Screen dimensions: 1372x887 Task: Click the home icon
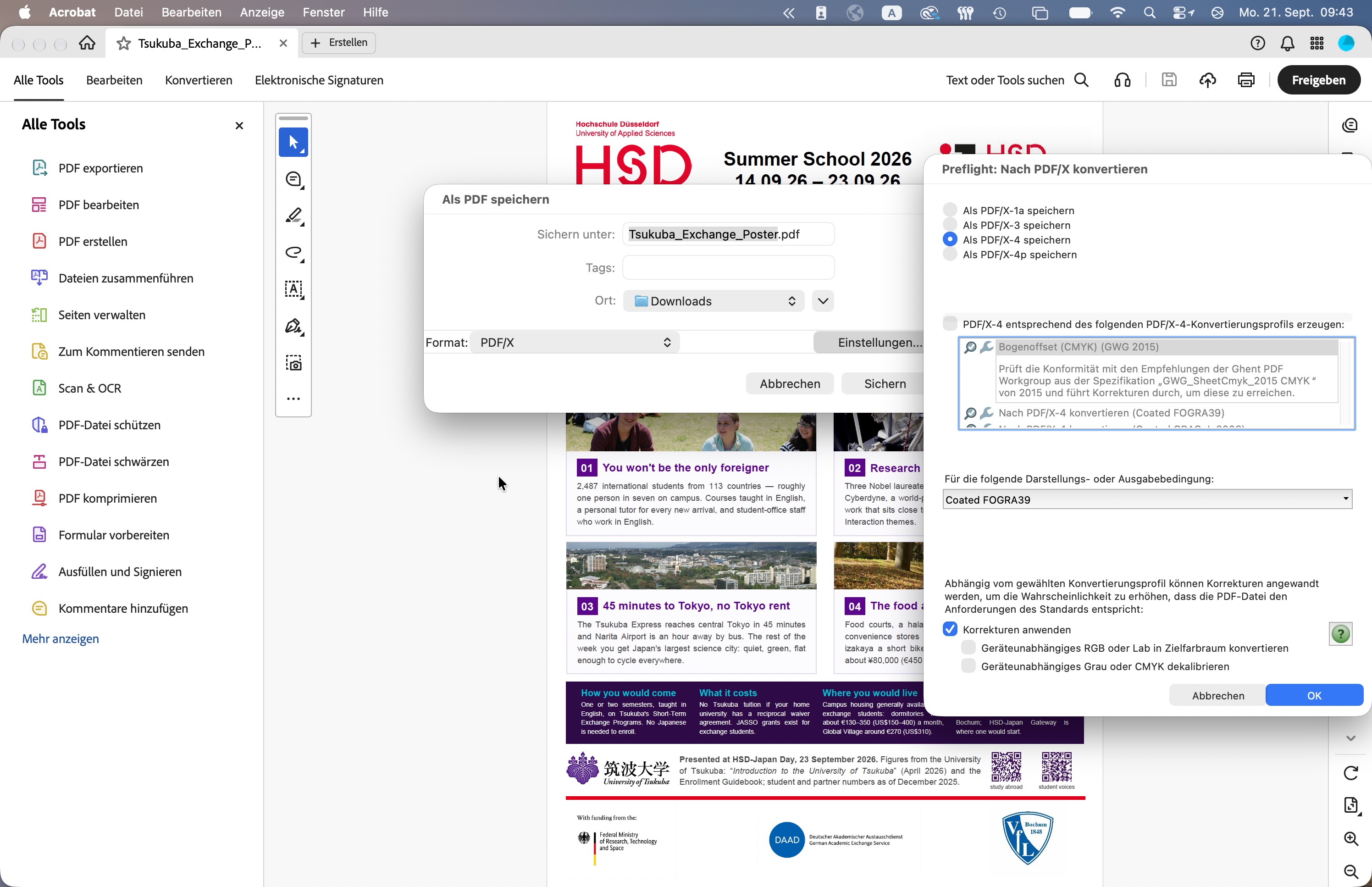[x=87, y=43]
